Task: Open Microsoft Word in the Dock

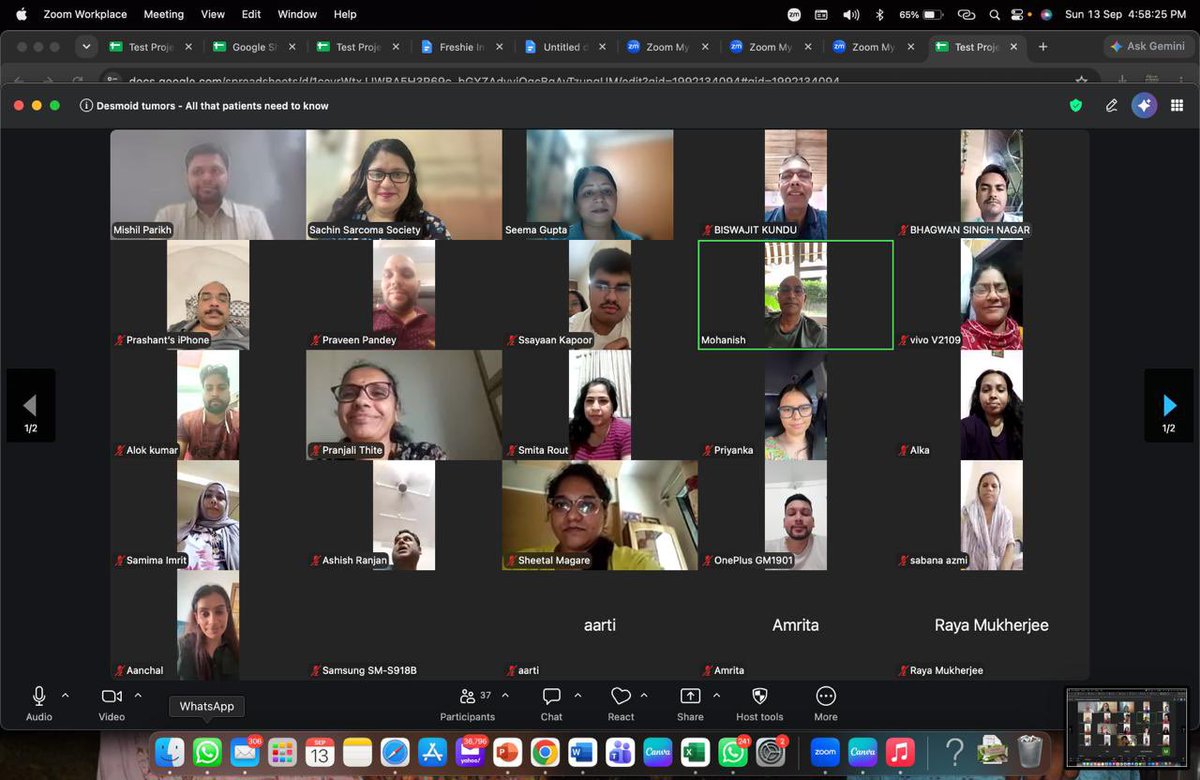Action: click(x=582, y=751)
